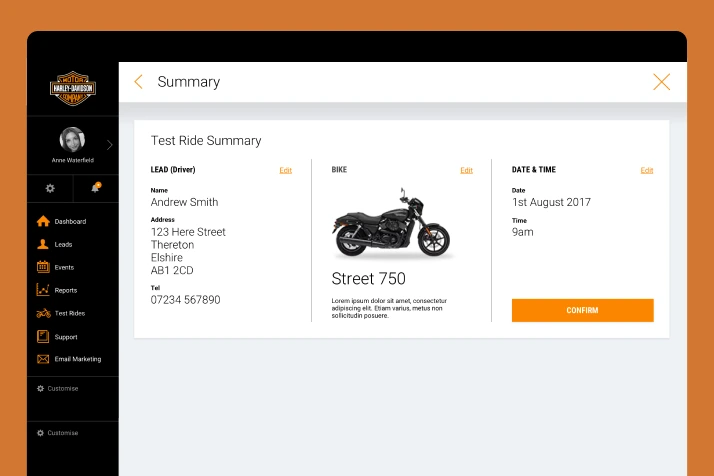Close the Summary panel with X
The image size is (714, 476).
coord(661,82)
